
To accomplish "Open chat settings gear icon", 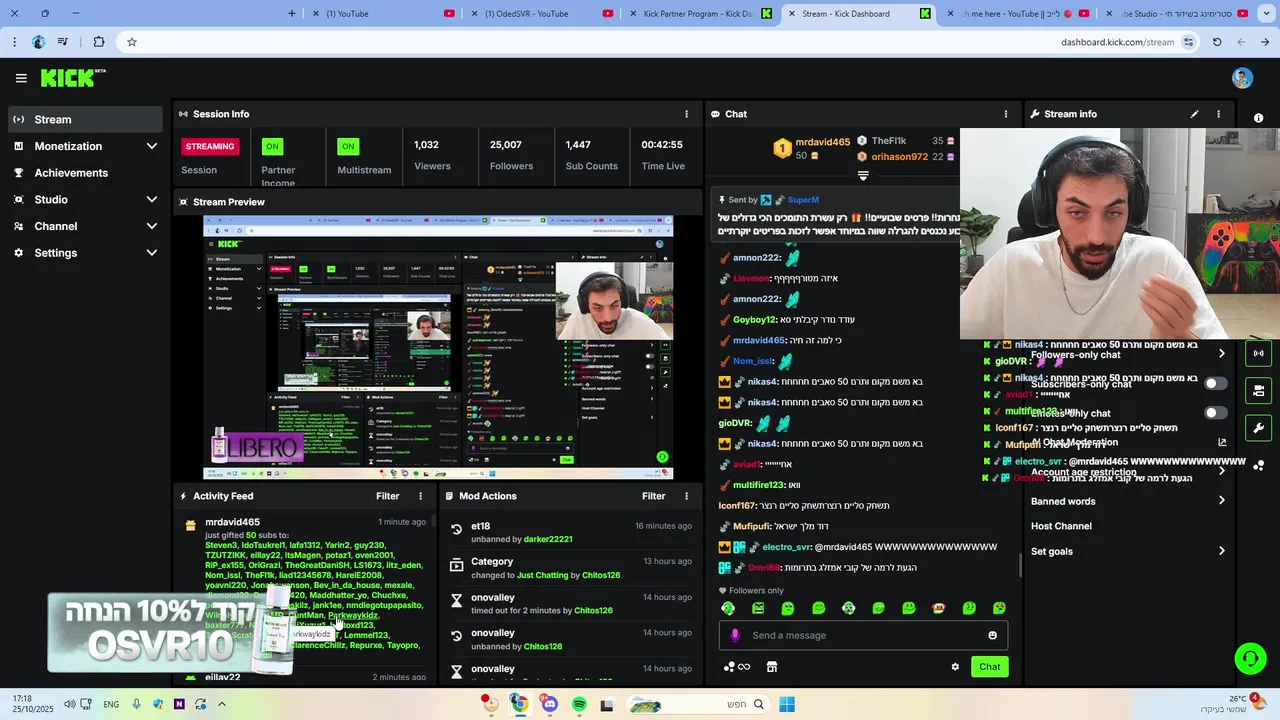I will [x=955, y=667].
